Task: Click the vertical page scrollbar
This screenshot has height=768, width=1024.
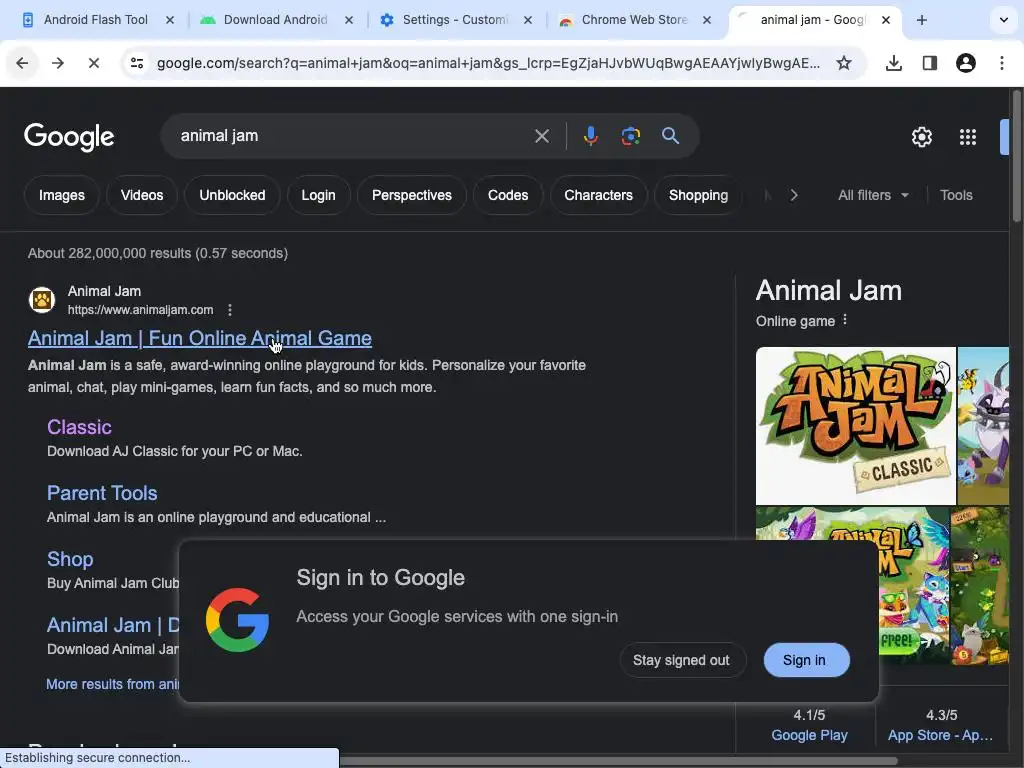Action: coord(1016,157)
